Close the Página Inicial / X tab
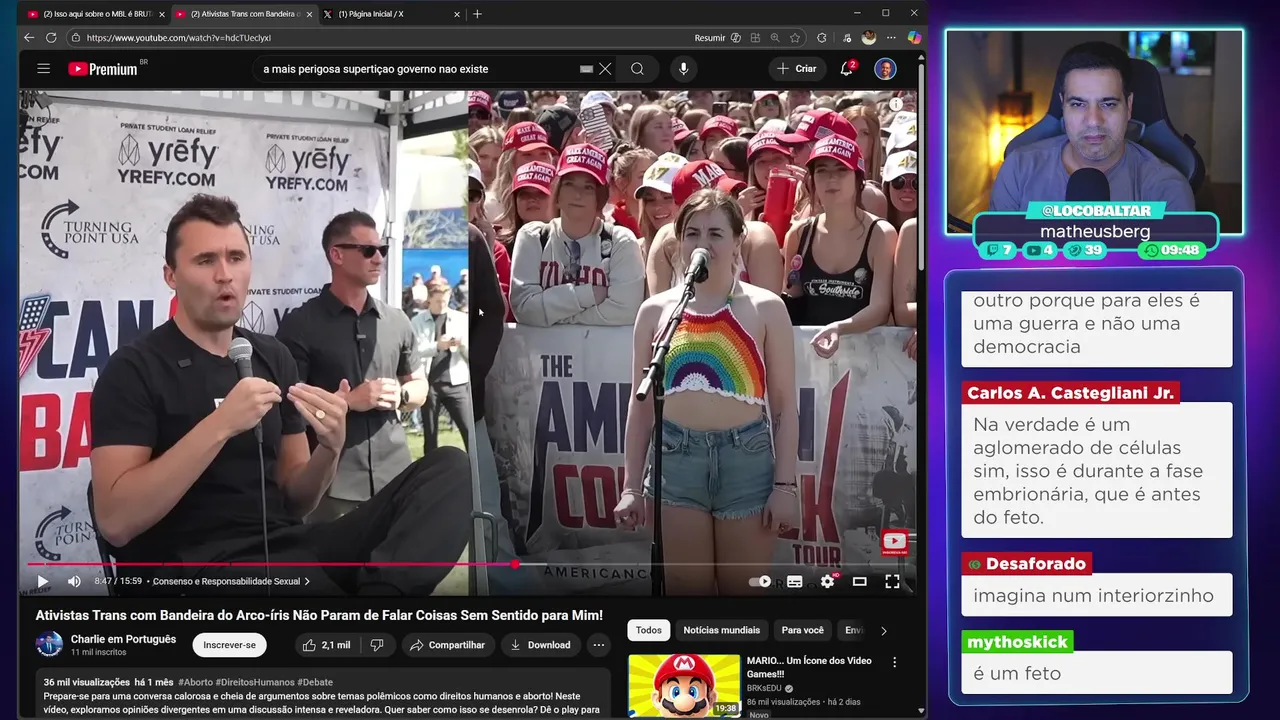This screenshot has height=720, width=1280. coord(457,14)
